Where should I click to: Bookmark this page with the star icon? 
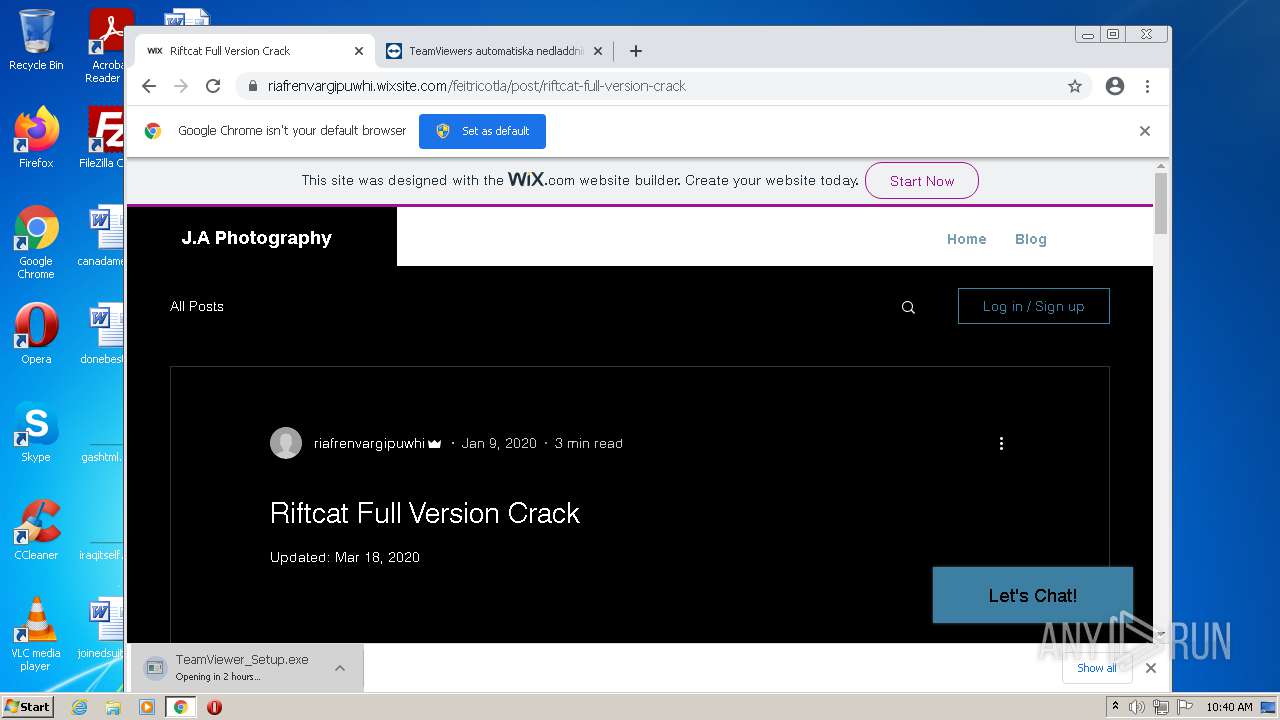pyautogui.click(x=1075, y=86)
